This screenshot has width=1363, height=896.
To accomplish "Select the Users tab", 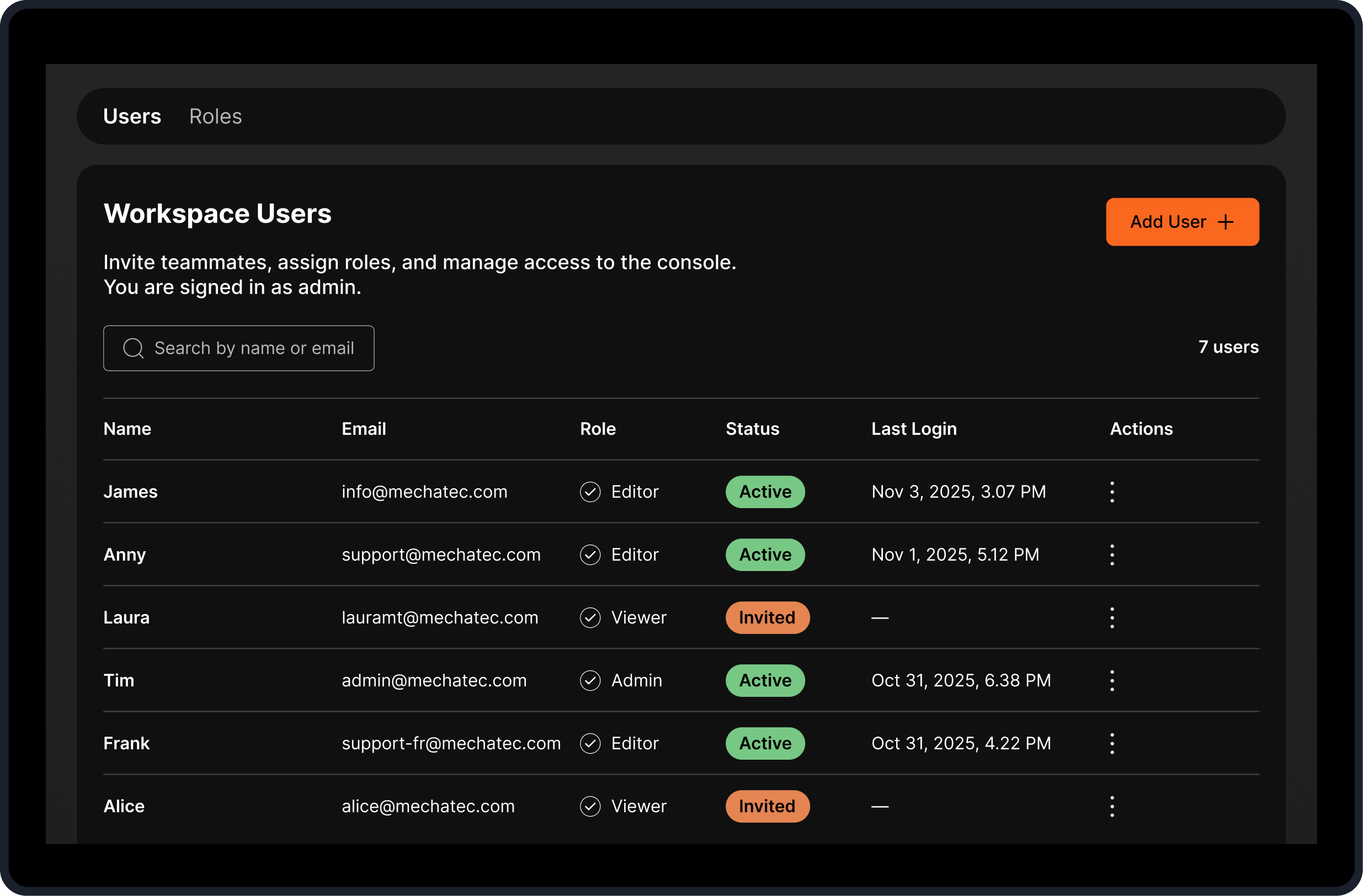I will (x=132, y=116).
